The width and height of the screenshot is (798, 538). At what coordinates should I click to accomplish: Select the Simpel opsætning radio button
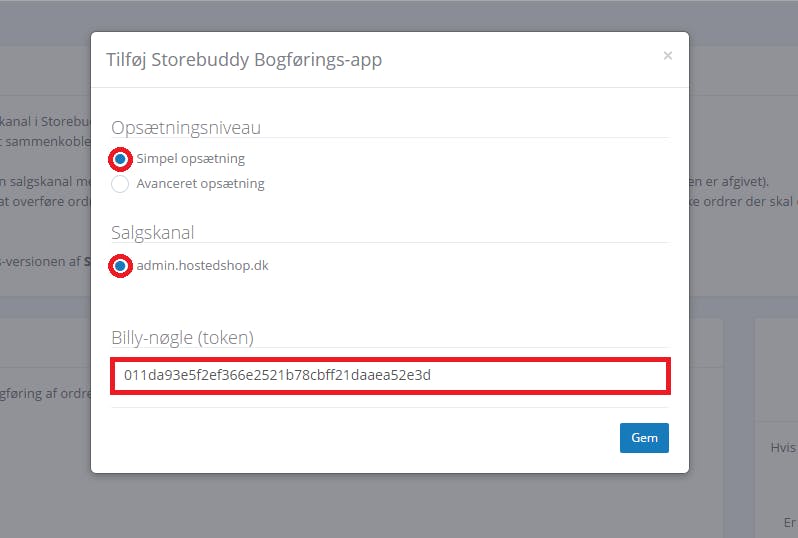(x=120, y=159)
